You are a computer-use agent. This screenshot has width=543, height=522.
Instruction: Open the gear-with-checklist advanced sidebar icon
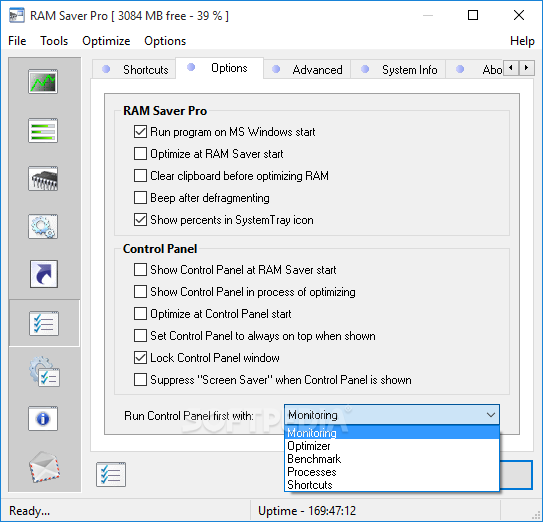point(44,372)
